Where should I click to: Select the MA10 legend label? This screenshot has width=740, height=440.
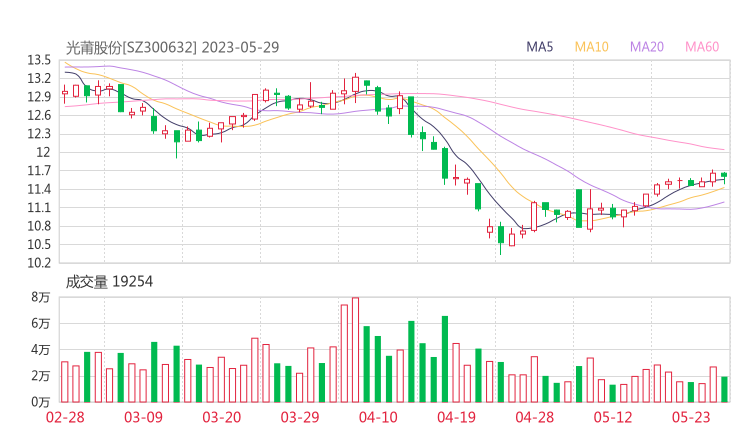click(x=591, y=47)
